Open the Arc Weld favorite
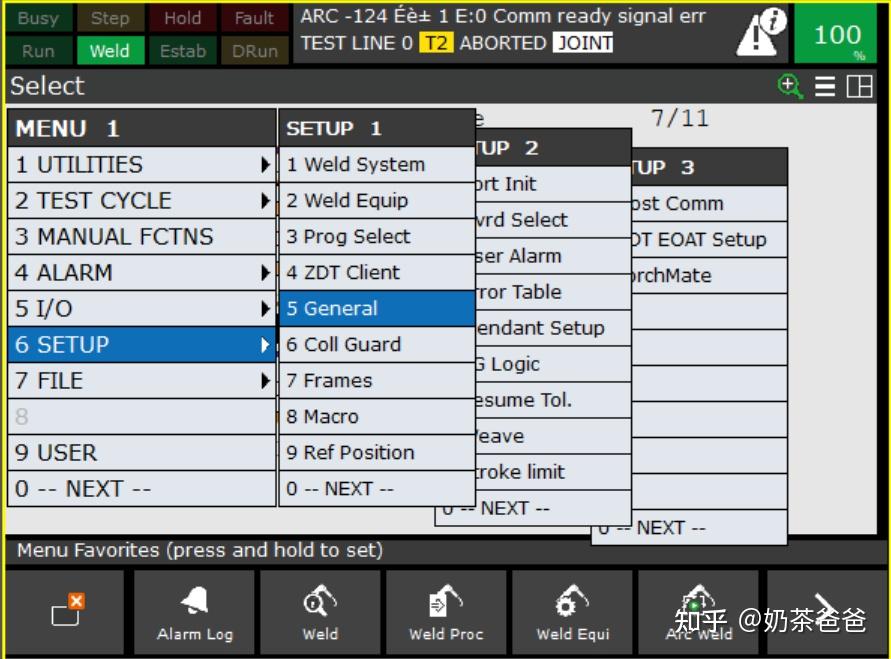 [698, 612]
